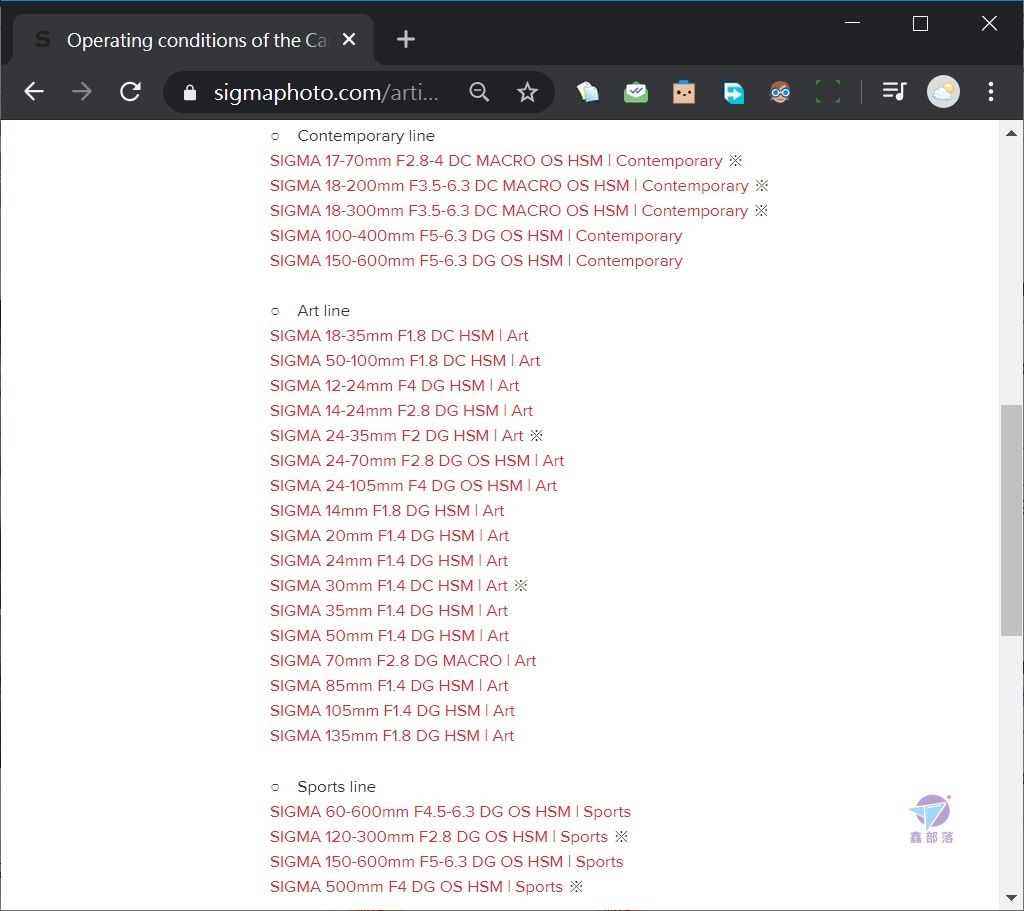Open SIGMA 24-105mm F4 DG OS HSM Art
This screenshot has height=911, width=1024.
(413, 486)
